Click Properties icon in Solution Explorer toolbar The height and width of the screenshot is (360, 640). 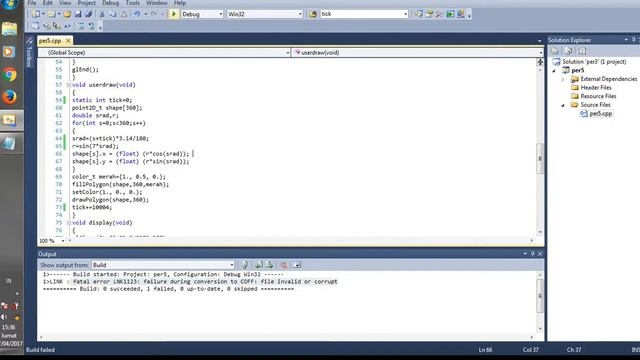555,51
